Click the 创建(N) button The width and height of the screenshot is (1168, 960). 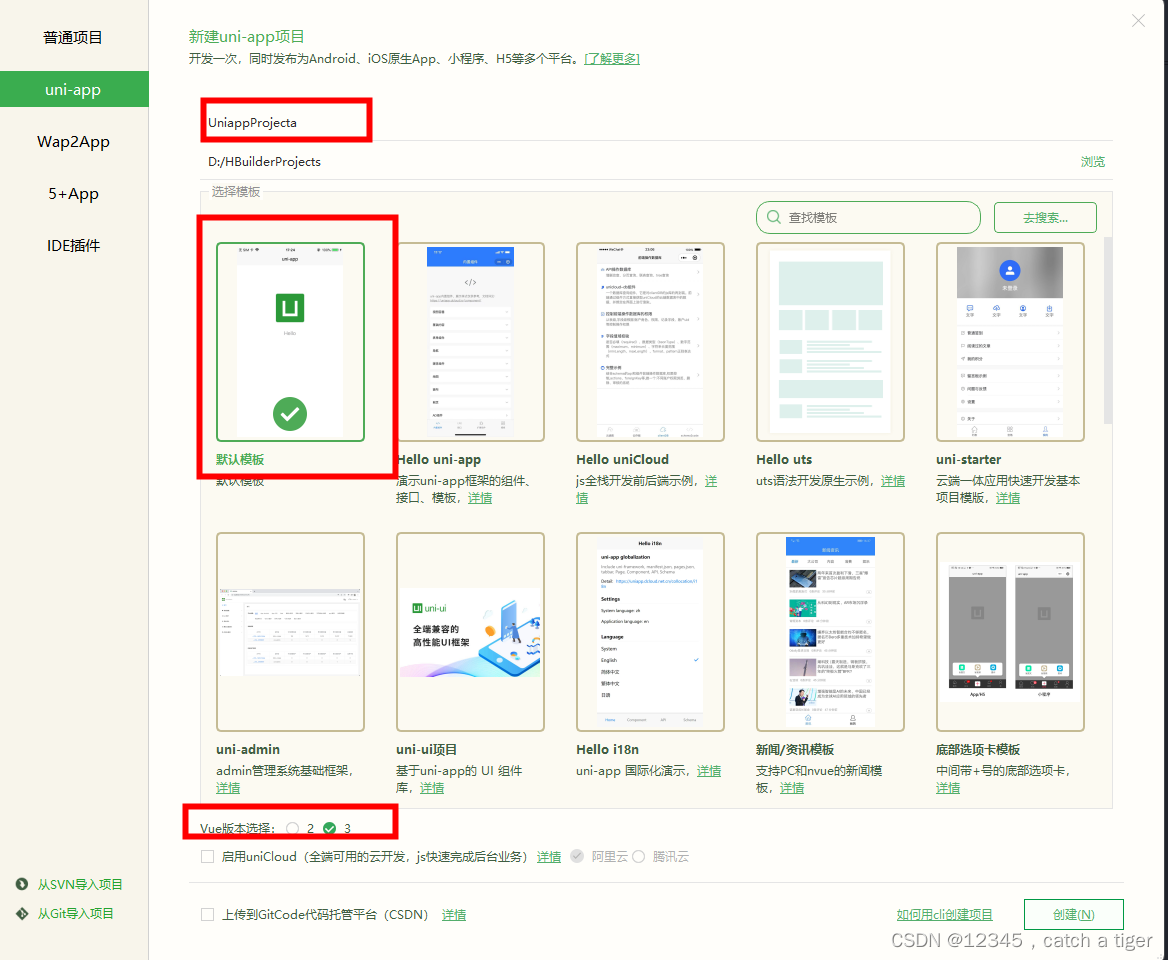click(1073, 915)
